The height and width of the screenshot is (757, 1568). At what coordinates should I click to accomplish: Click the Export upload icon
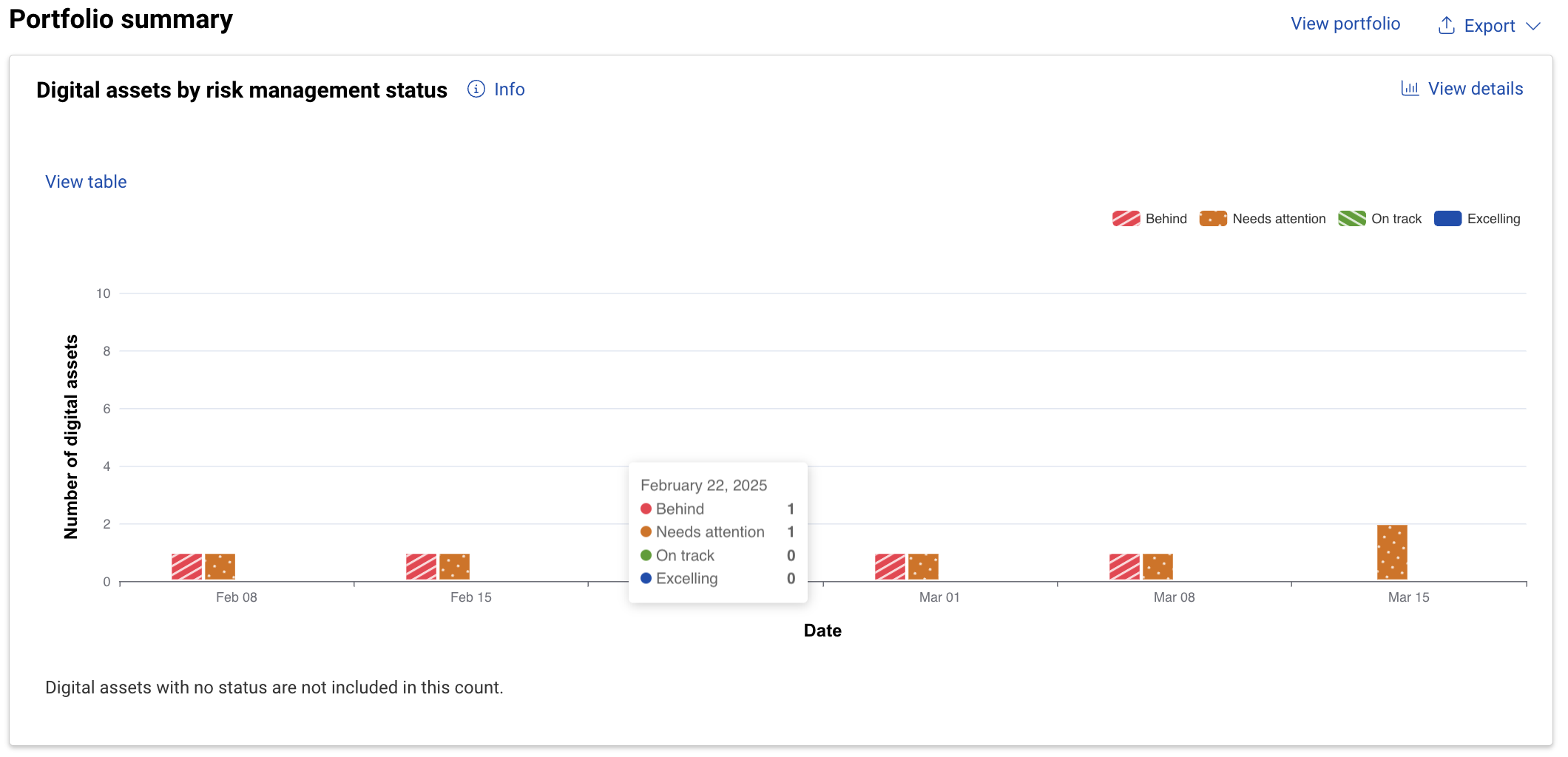tap(1446, 26)
